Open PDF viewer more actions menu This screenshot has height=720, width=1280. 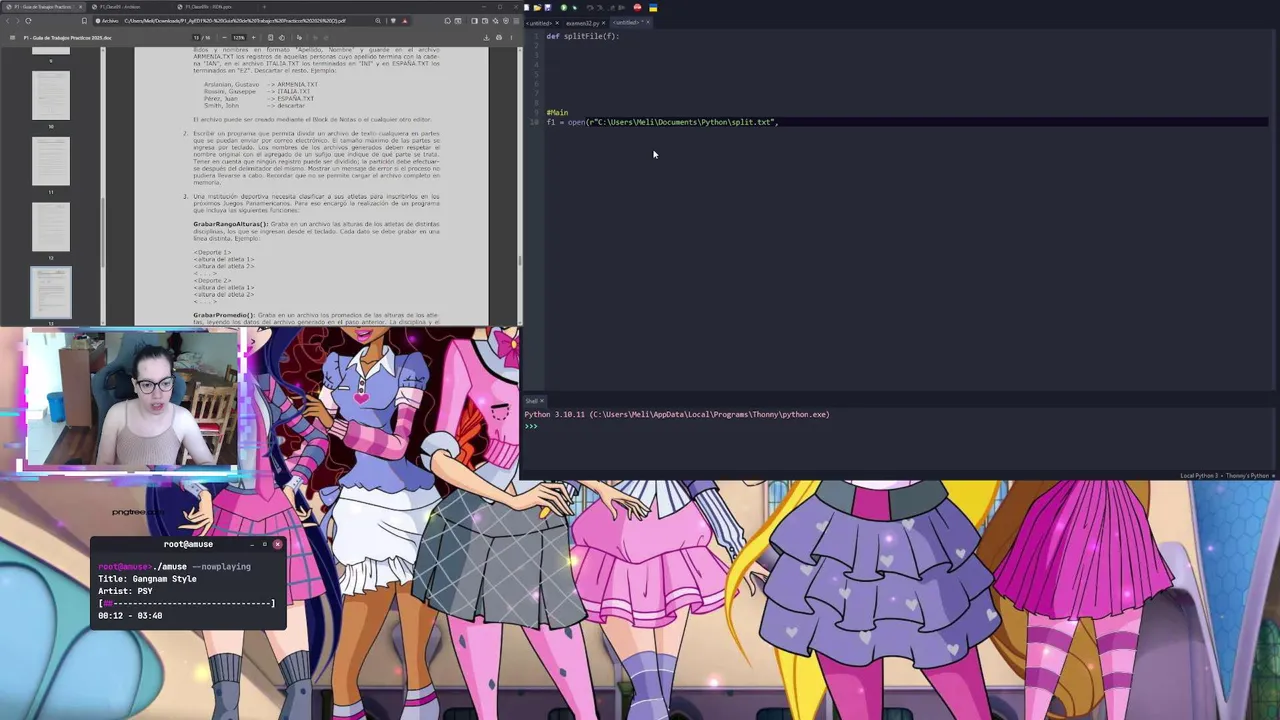tap(510, 37)
